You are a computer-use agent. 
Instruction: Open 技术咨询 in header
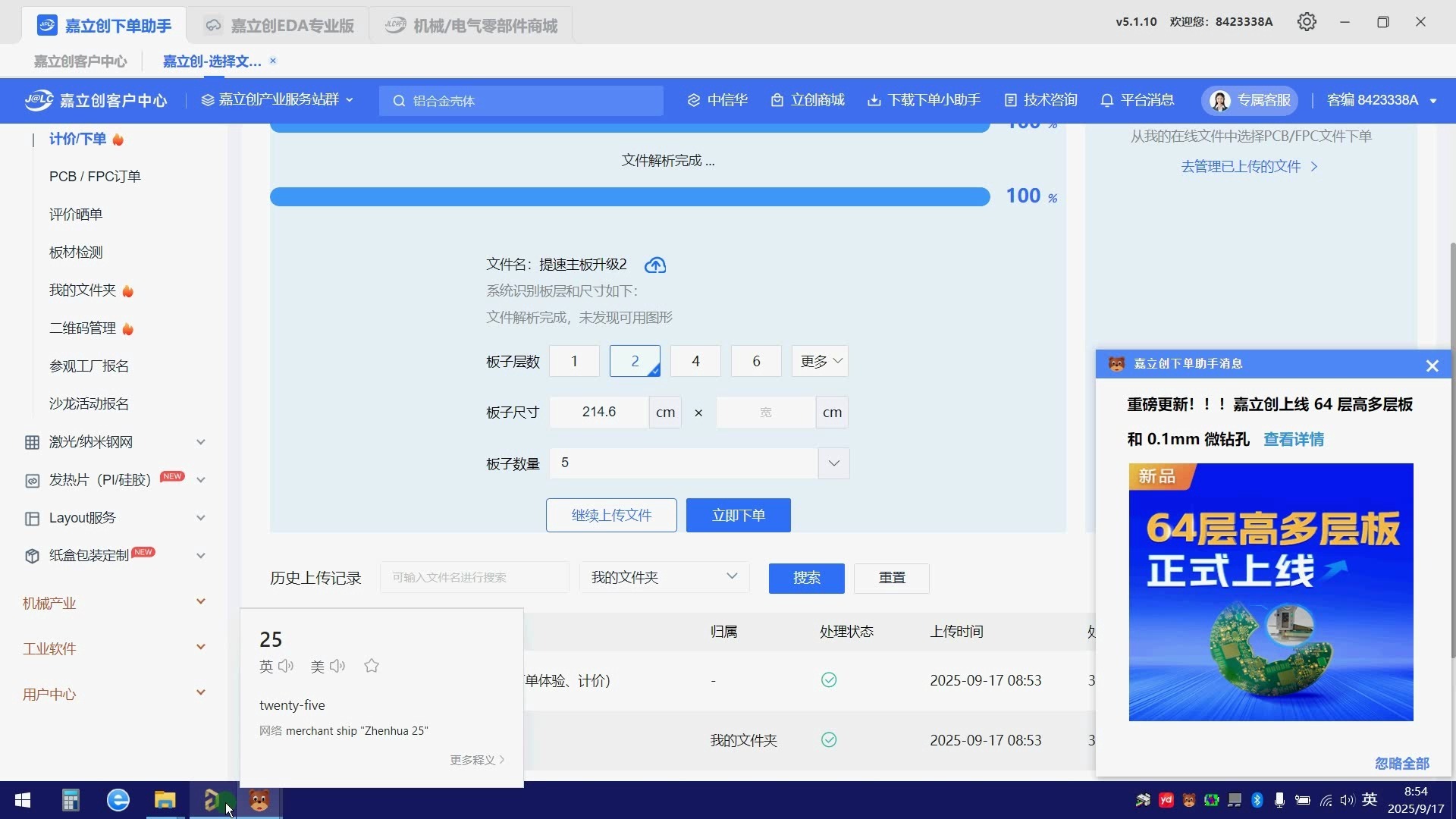pyautogui.click(x=1040, y=100)
